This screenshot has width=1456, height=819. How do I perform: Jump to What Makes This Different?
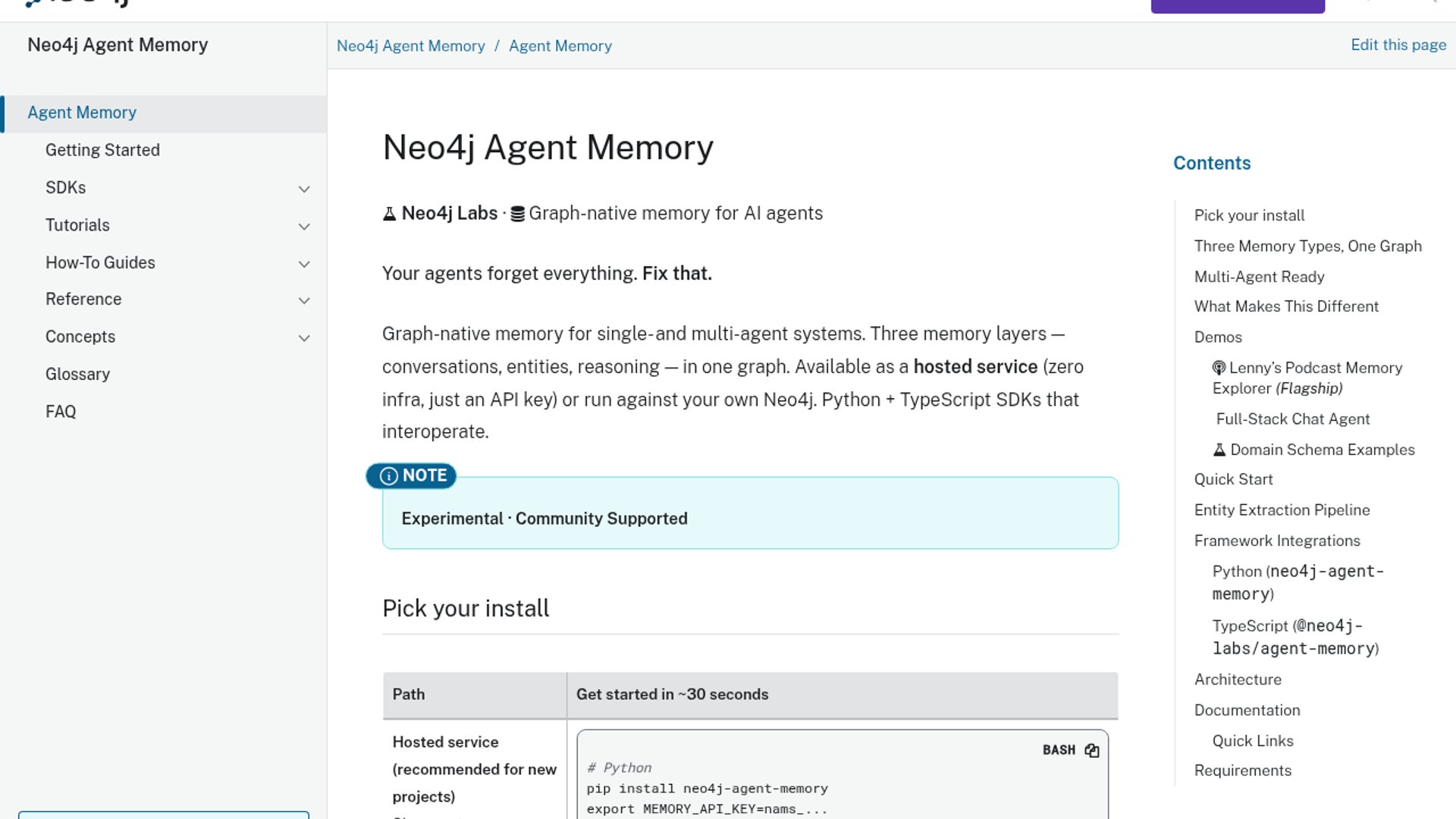1286,306
